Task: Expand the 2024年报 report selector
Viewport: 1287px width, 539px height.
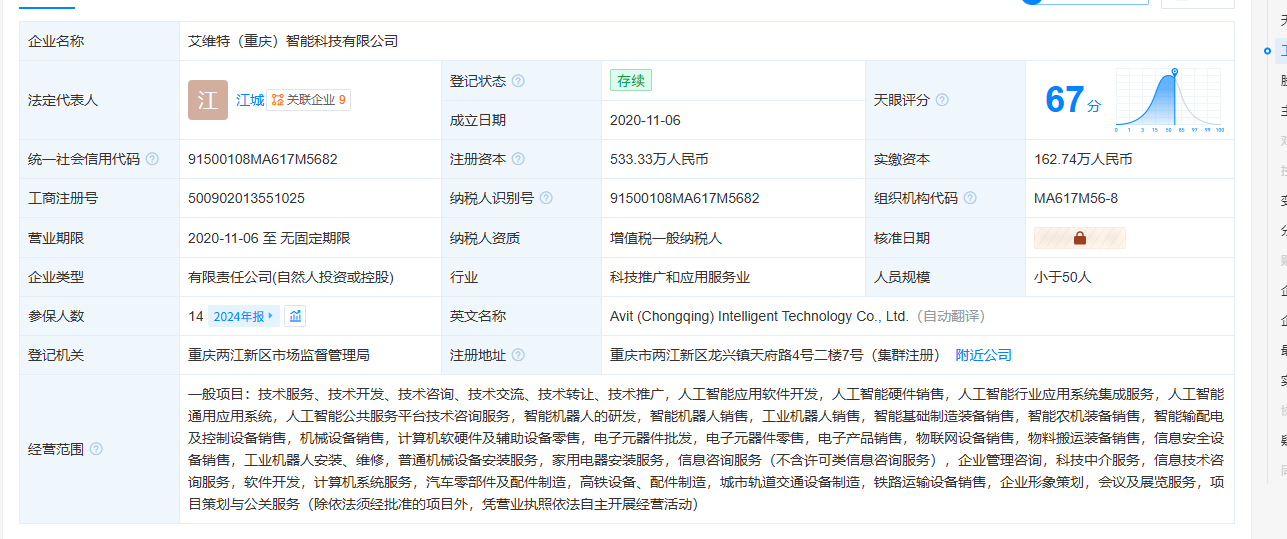Action: [244, 316]
